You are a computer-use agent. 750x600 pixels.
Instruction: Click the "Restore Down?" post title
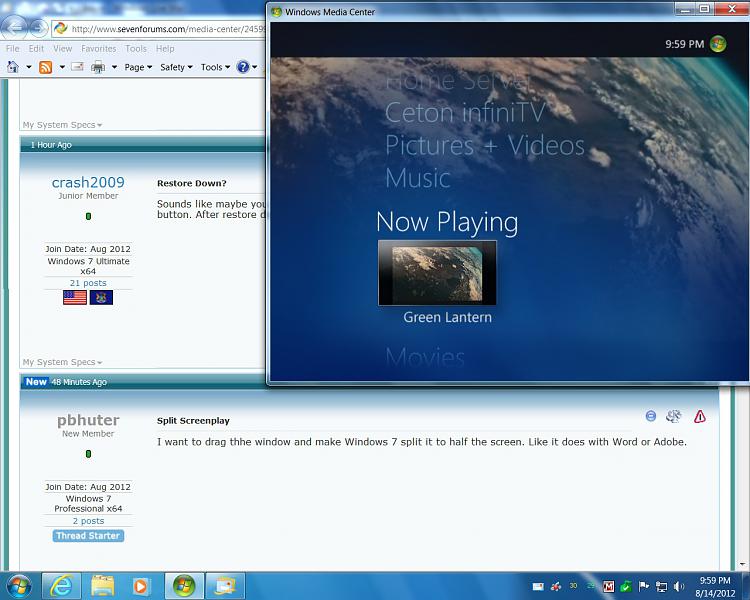point(191,183)
